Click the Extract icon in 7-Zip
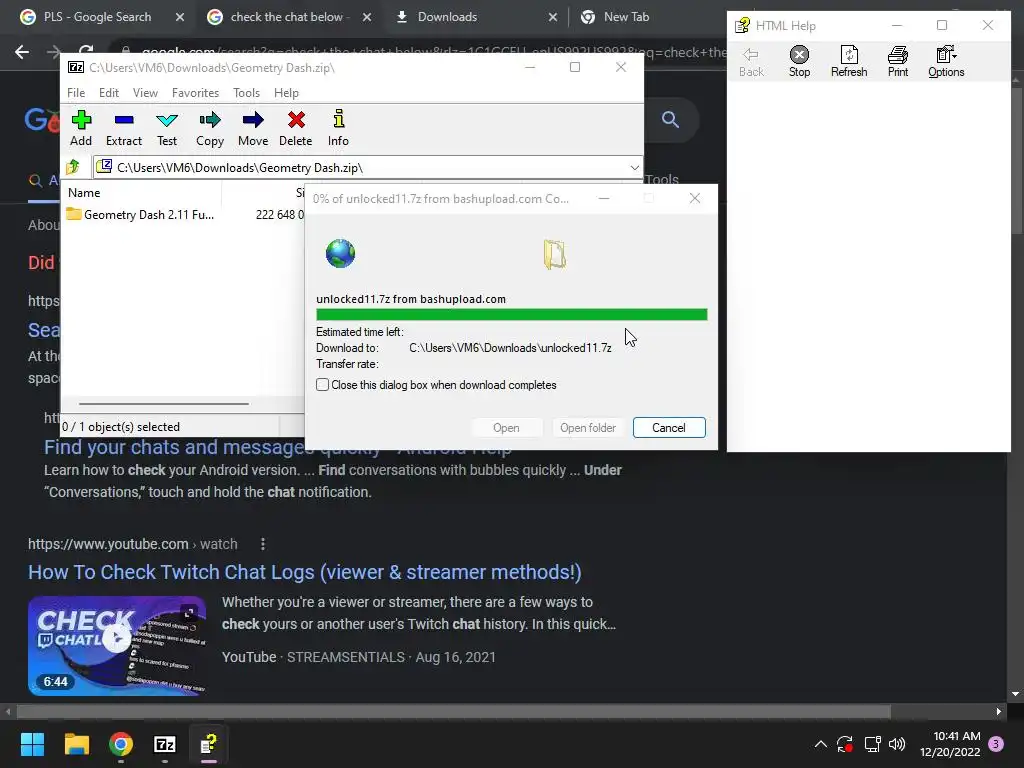The image size is (1024, 768). [124, 128]
